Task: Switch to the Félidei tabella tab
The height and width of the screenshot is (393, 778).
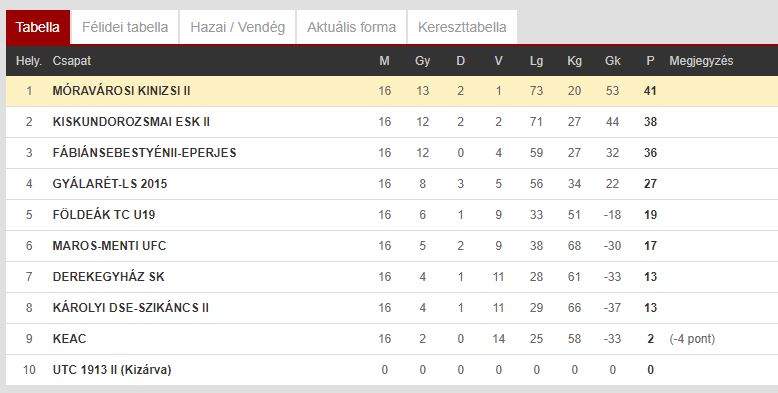Action: click(x=125, y=27)
